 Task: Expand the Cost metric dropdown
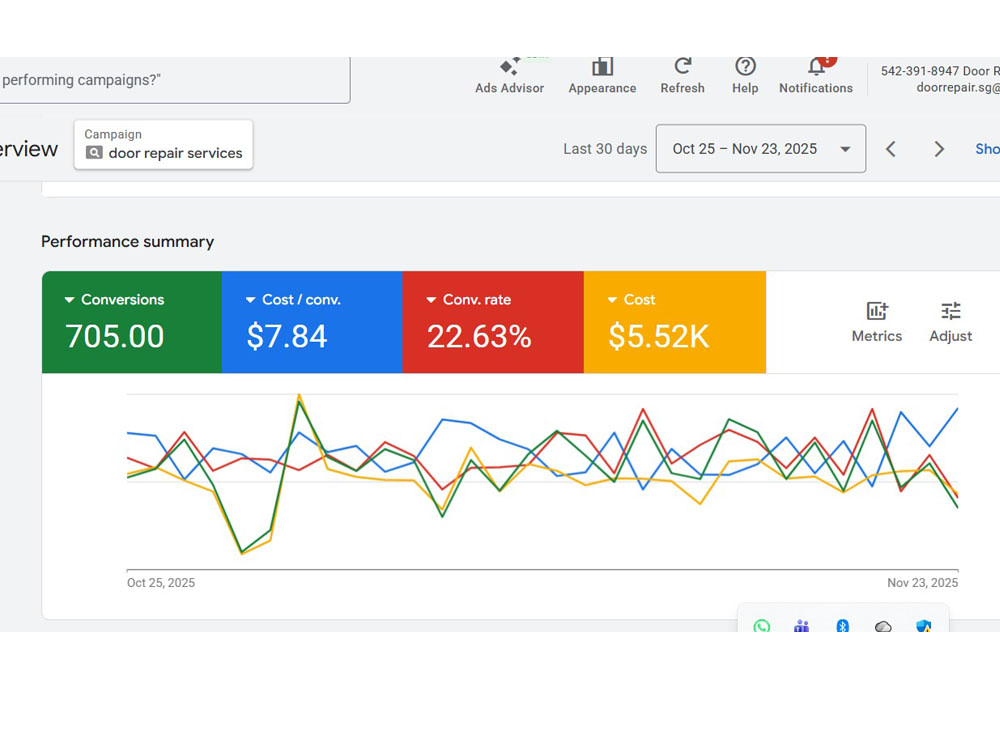612,300
